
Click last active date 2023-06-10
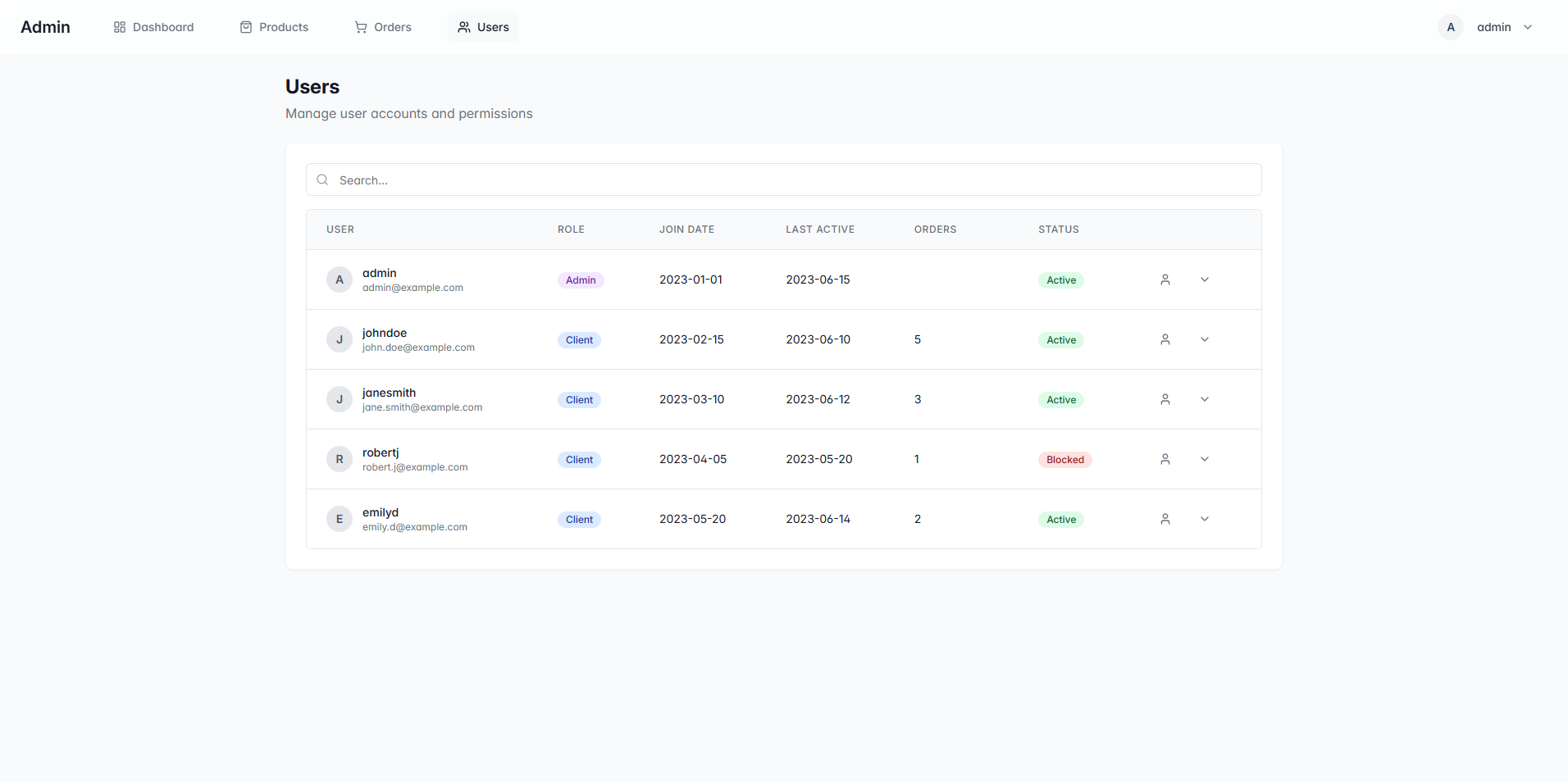[x=818, y=339]
